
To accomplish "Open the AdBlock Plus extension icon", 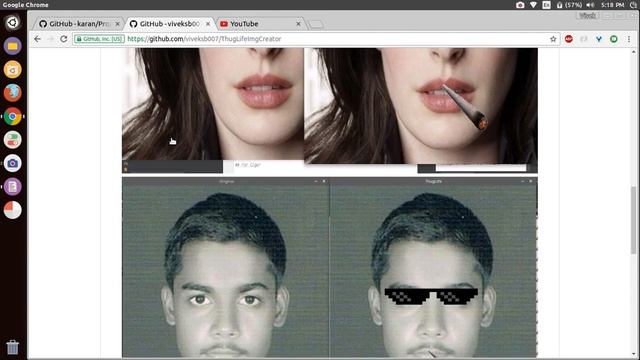I will (x=569, y=39).
